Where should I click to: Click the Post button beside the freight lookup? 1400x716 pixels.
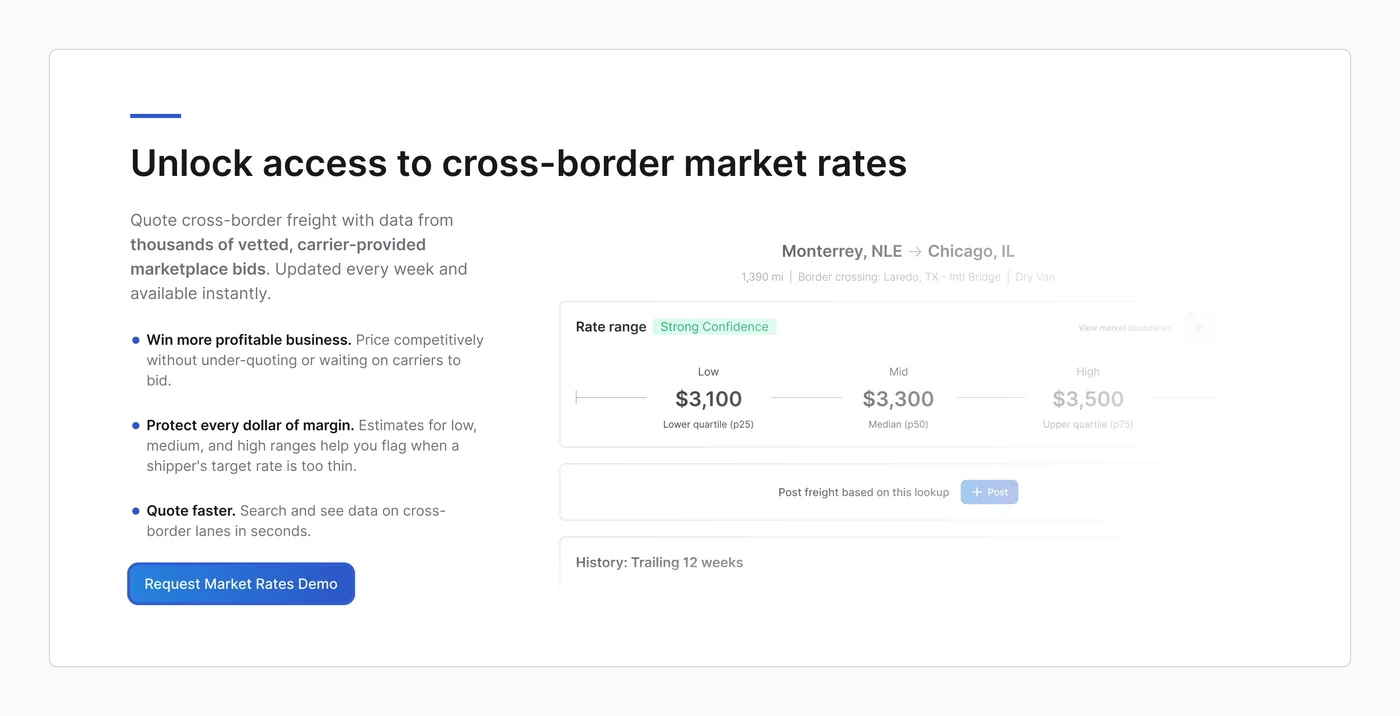(x=989, y=492)
